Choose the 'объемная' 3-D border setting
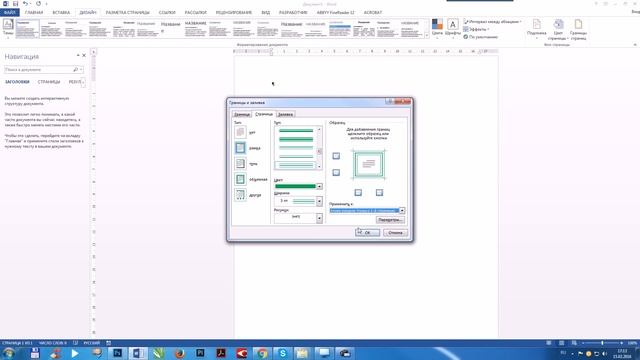 click(240, 179)
